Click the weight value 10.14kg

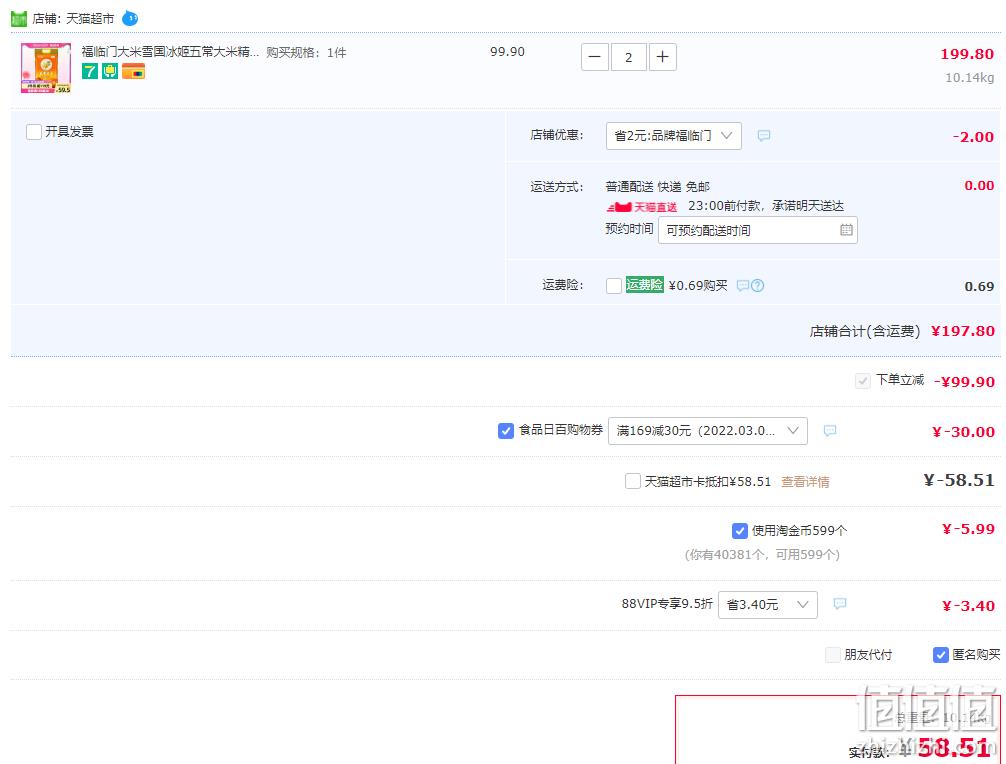point(969,78)
